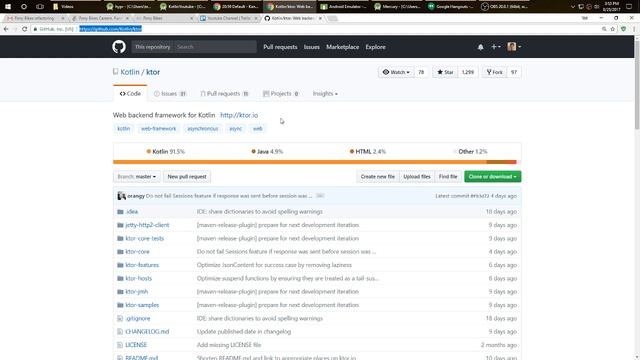Open Cortana search circle in taskbar
Screen dimensions: 640x360
pyautogui.click(x=24, y=7)
